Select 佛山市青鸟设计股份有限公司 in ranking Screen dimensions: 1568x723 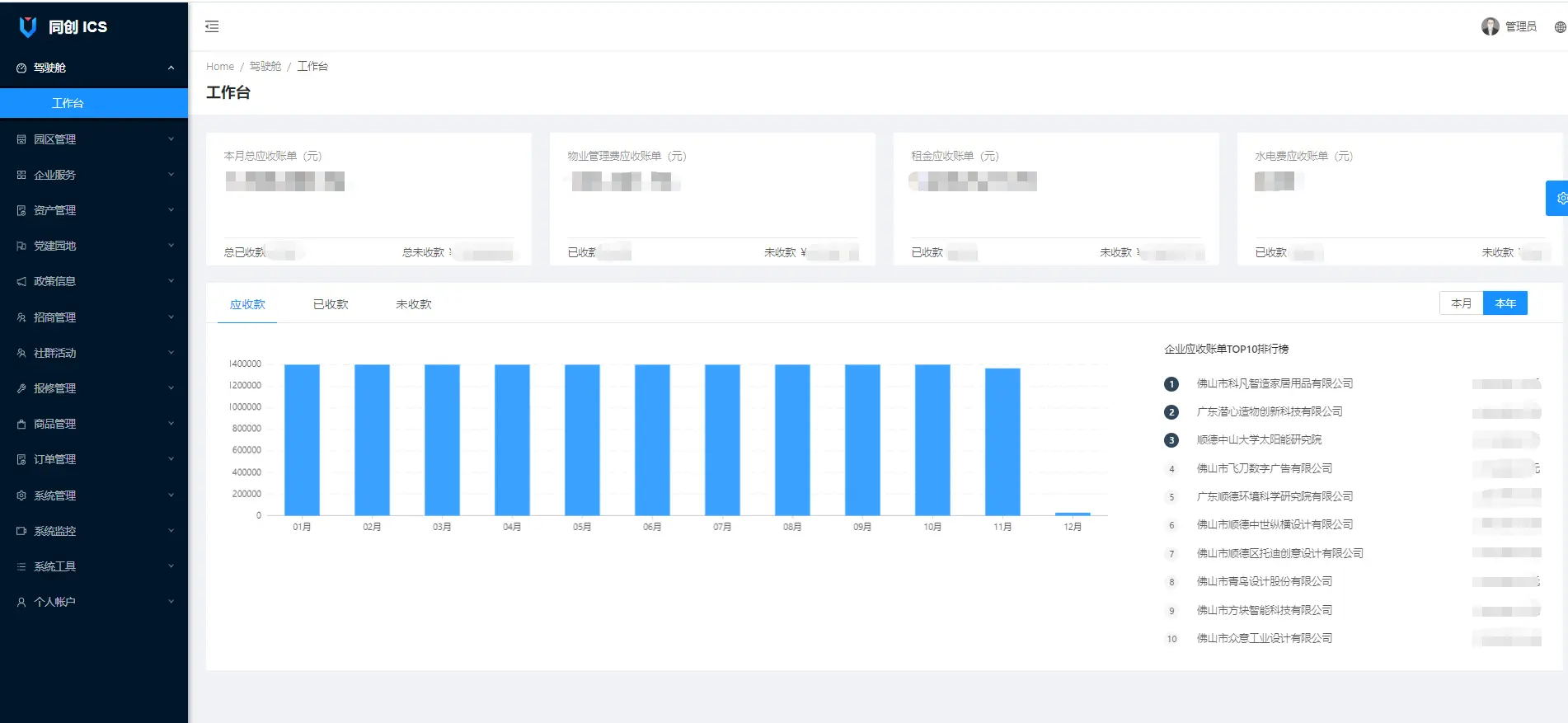pyautogui.click(x=1265, y=581)
